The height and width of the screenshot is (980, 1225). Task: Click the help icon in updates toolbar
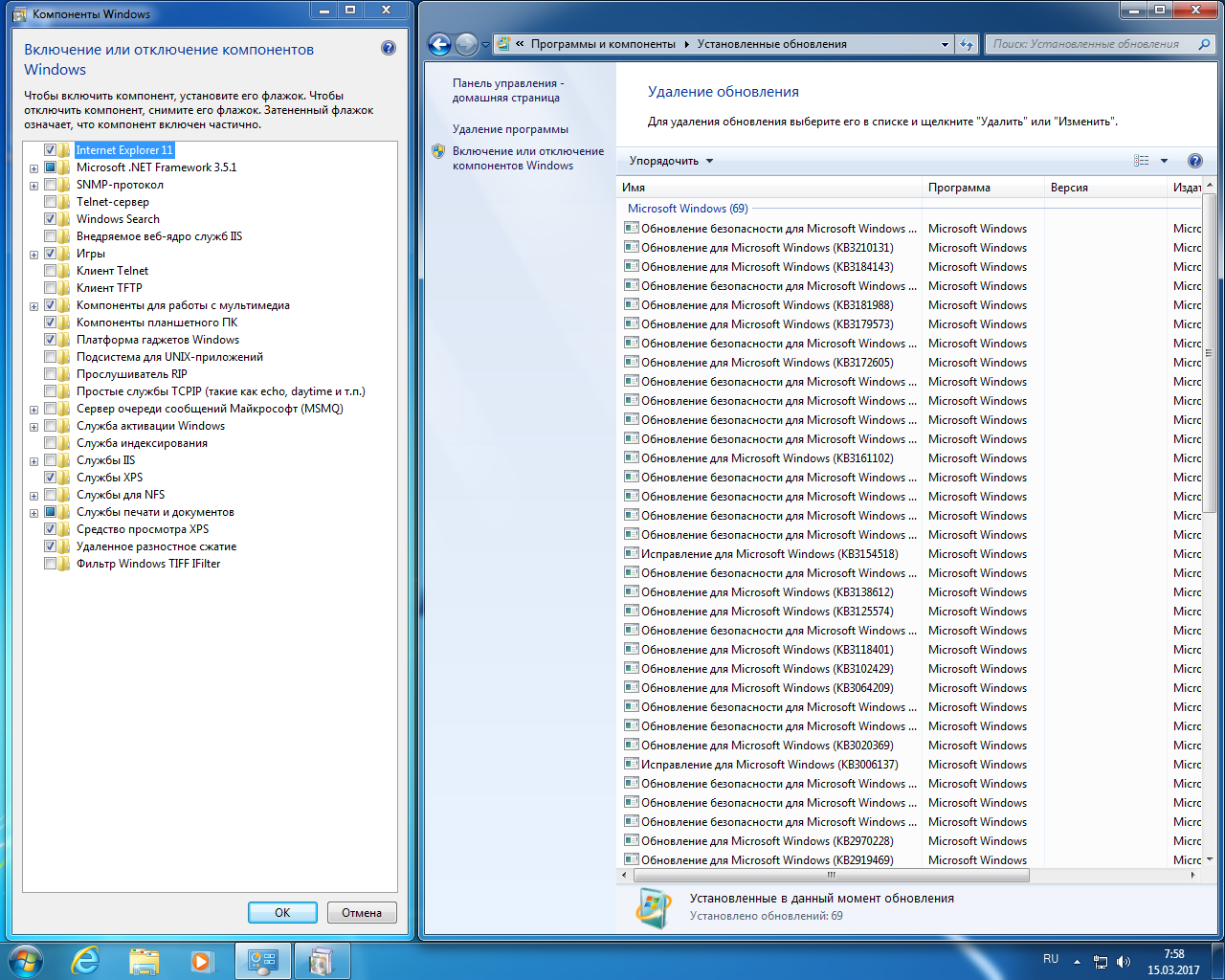coord(1194,161)
